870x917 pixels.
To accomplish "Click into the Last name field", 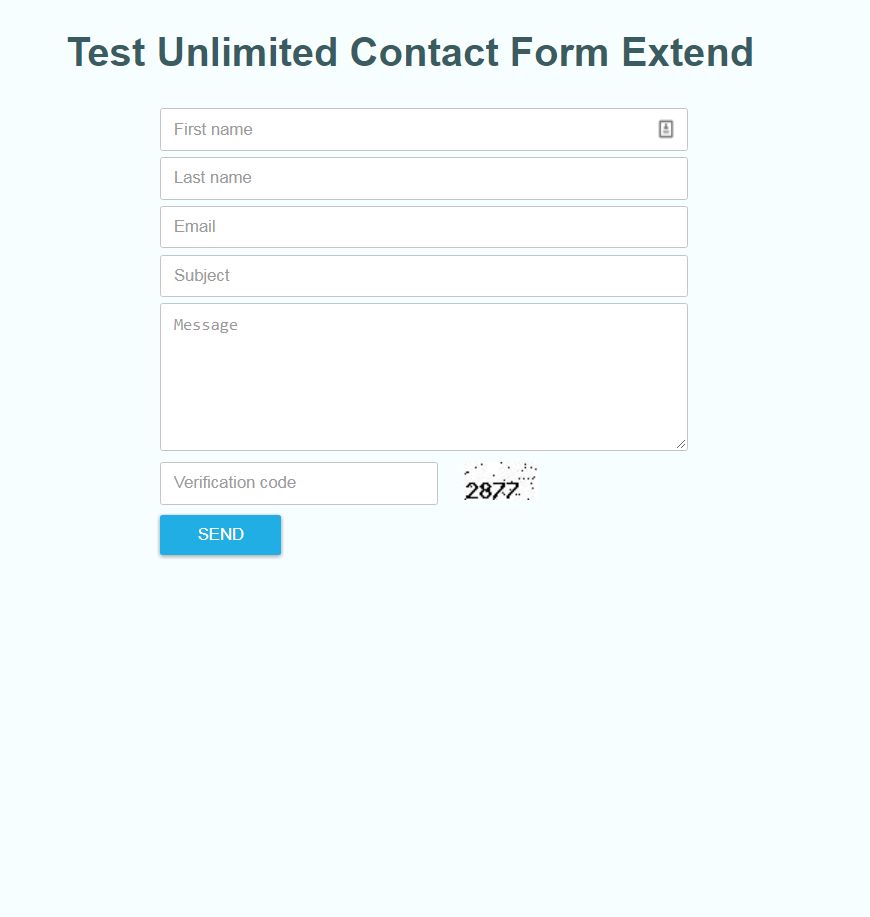I will tap(424, 178).
